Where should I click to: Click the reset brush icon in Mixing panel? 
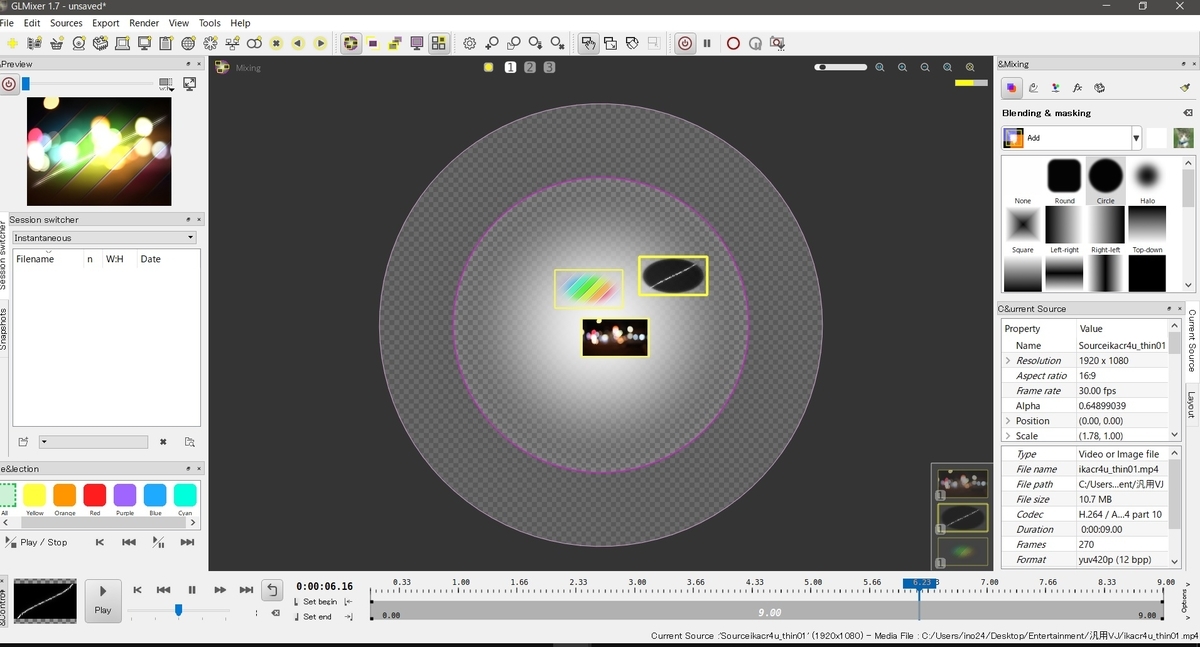point(1185,88)
